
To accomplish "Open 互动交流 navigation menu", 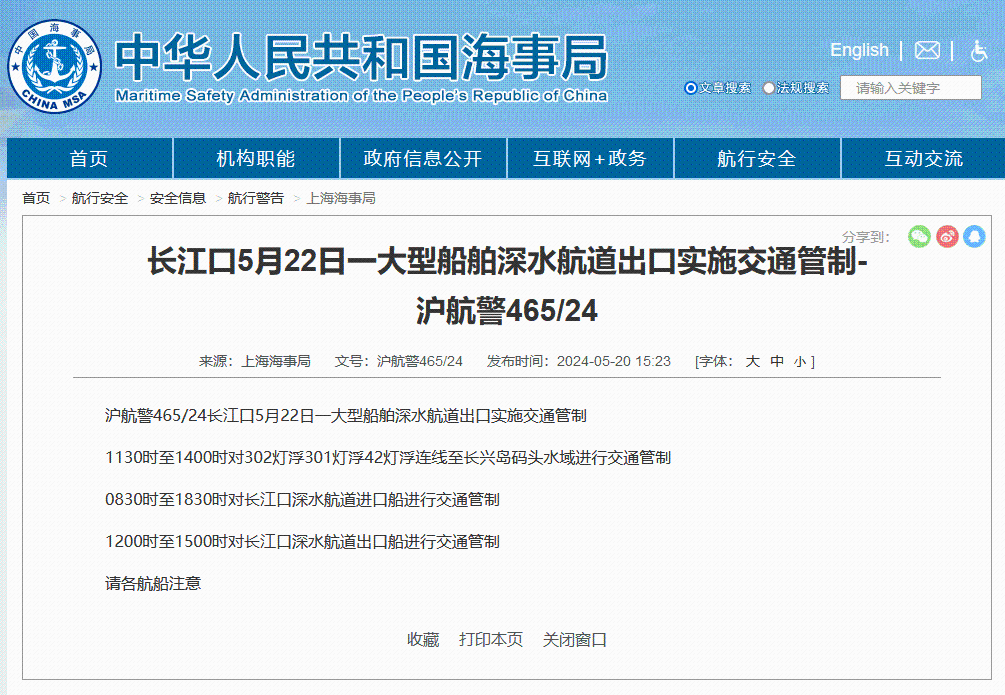I will (x=923, y=158).
